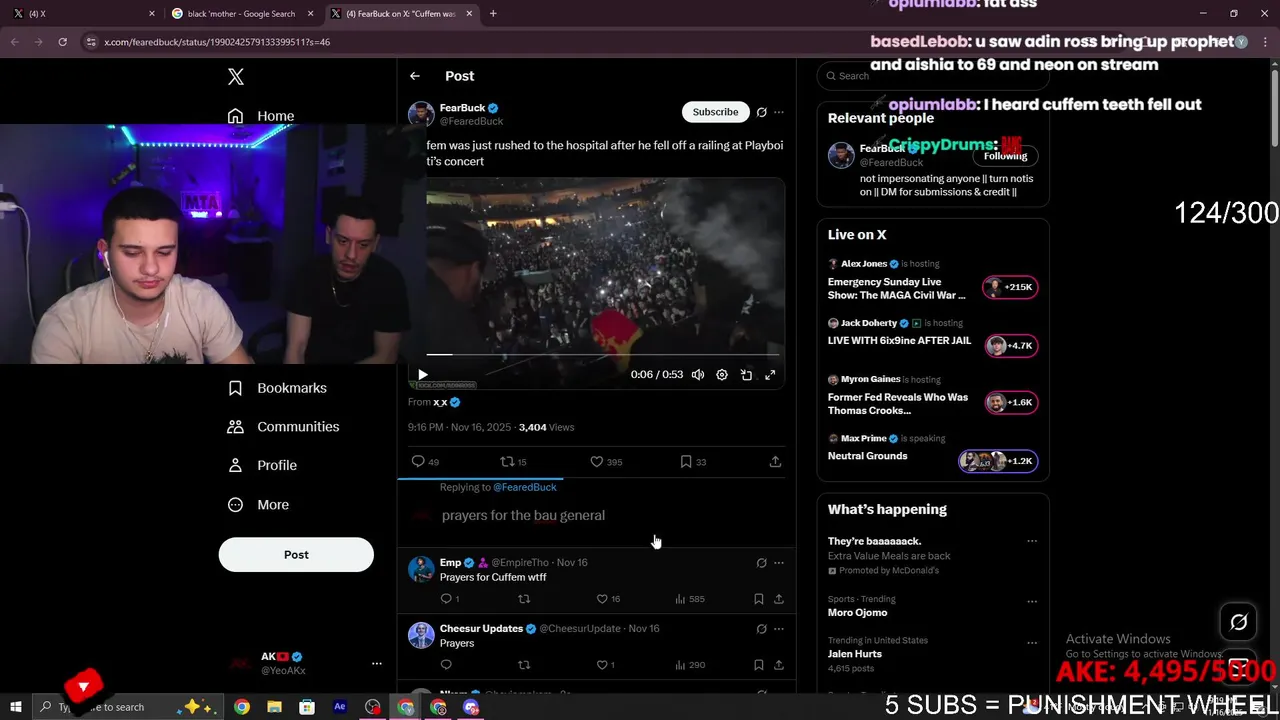Reload the page

62,42
